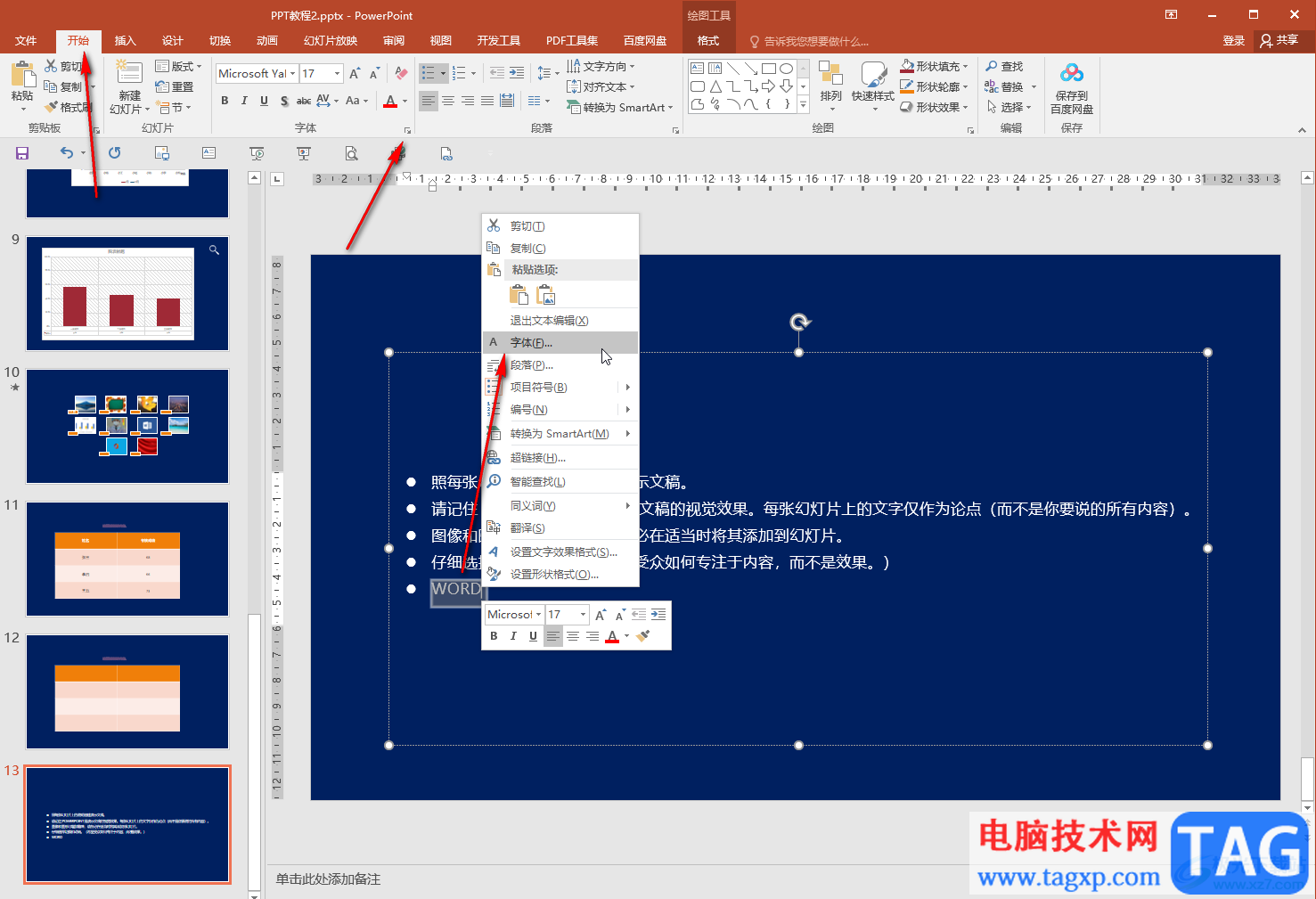Image resolution: width=1316 pixels, height=899 pixels.
Task: Click Convert to SmartArt button in ribbon
Action: click(621, 108)
